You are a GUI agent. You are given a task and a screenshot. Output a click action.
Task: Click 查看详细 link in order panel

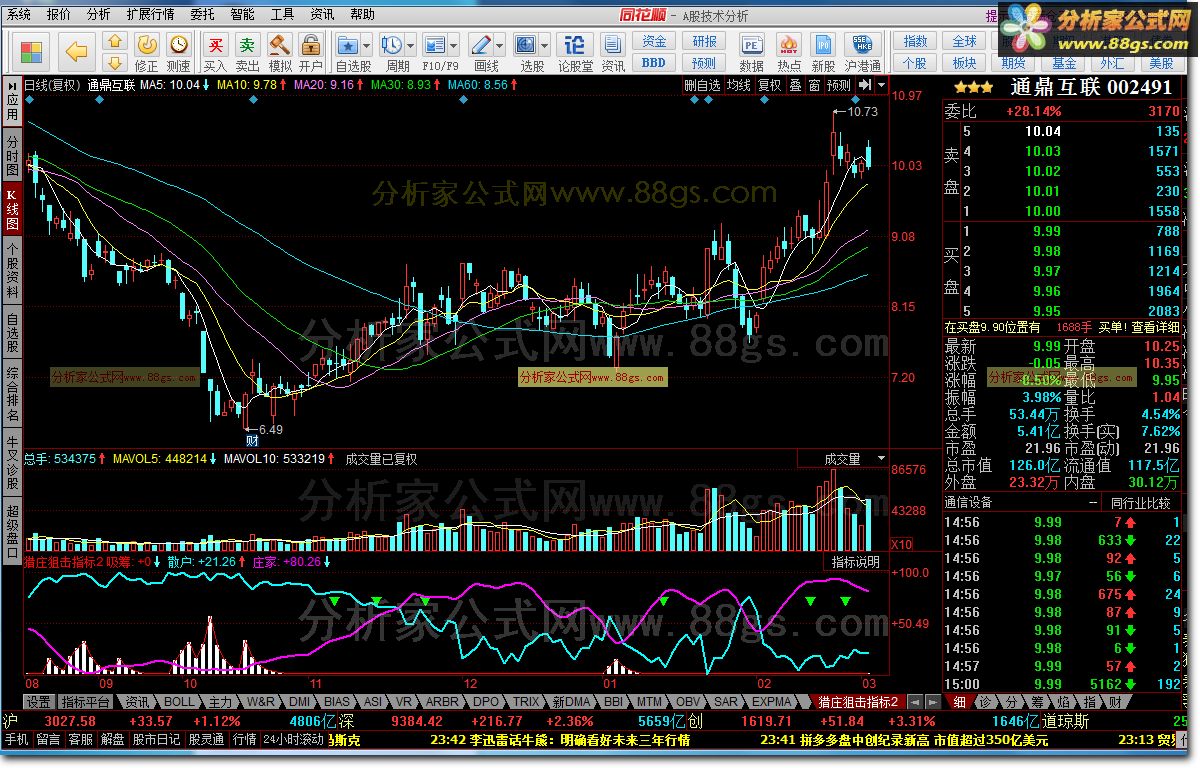point(1157,327)
